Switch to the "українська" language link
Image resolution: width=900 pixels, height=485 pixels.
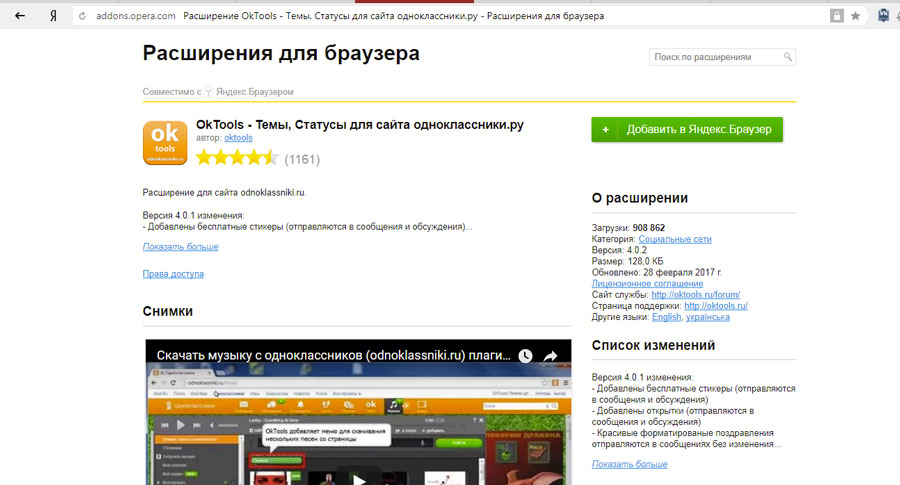pos(708,317)
